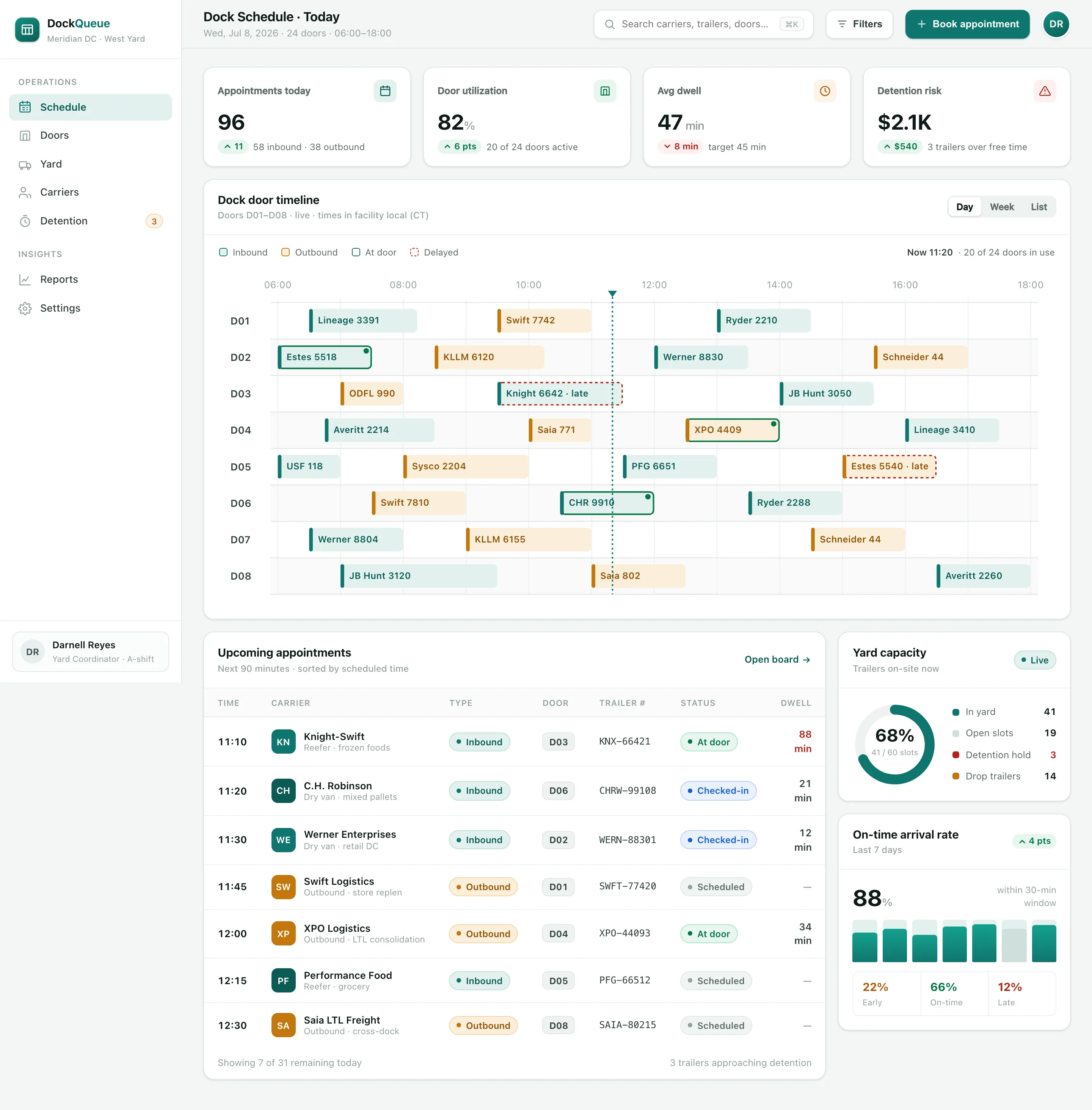1092x1110 pixels.
Task: Click the At door status for Knight-Swift
Action: pyautogui.click(x=708, y=742)
